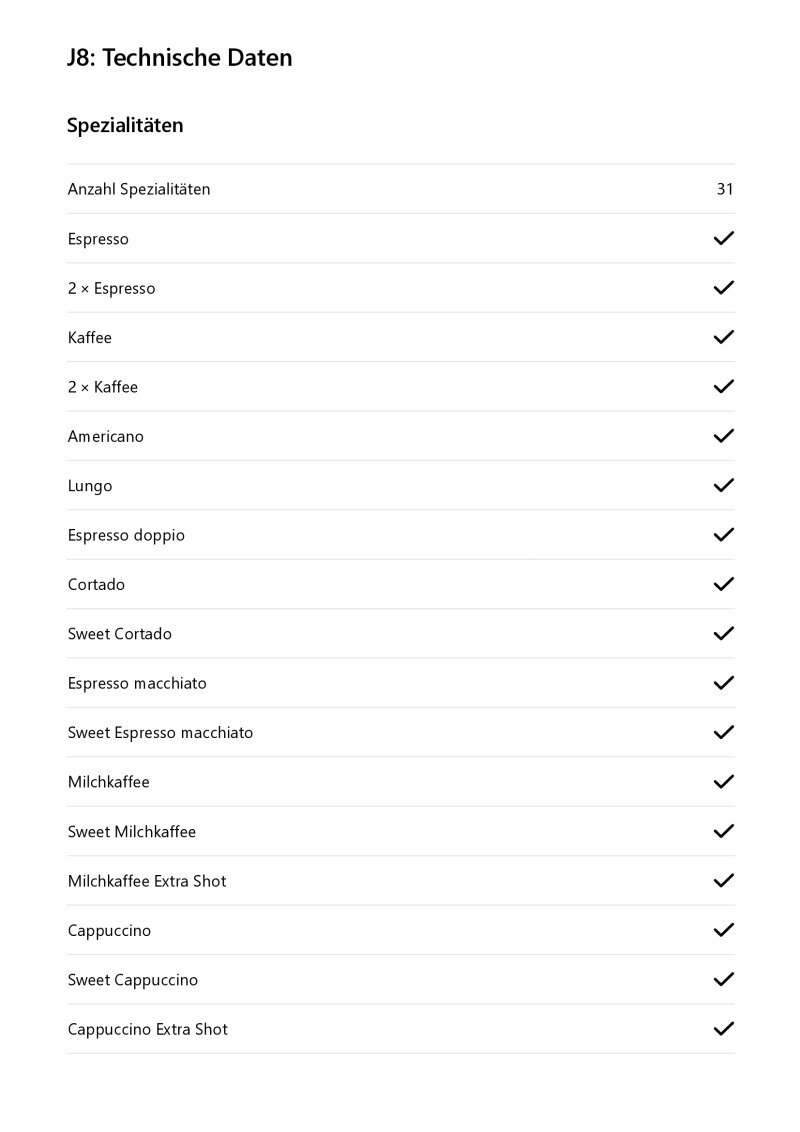Click the Lungo row checkmark
The image size is (800, 1132).
[723, 485]
